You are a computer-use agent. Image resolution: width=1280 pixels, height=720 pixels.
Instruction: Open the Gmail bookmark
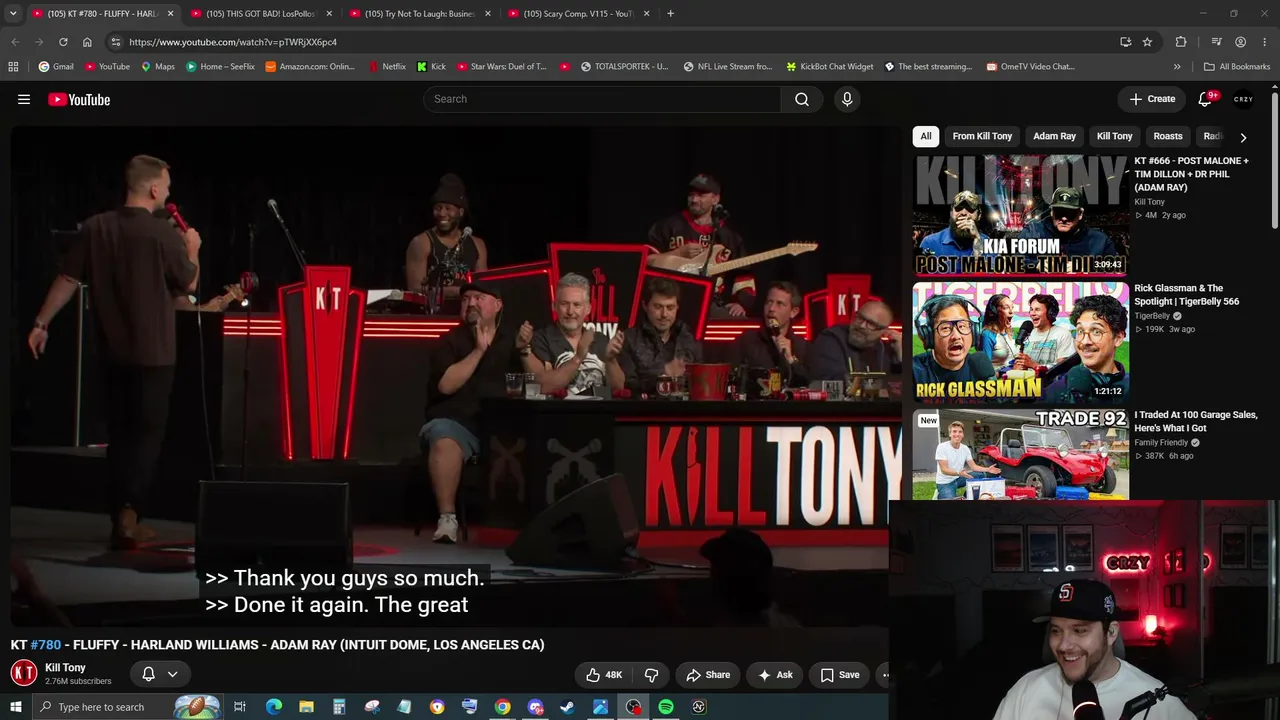(56, 67)
